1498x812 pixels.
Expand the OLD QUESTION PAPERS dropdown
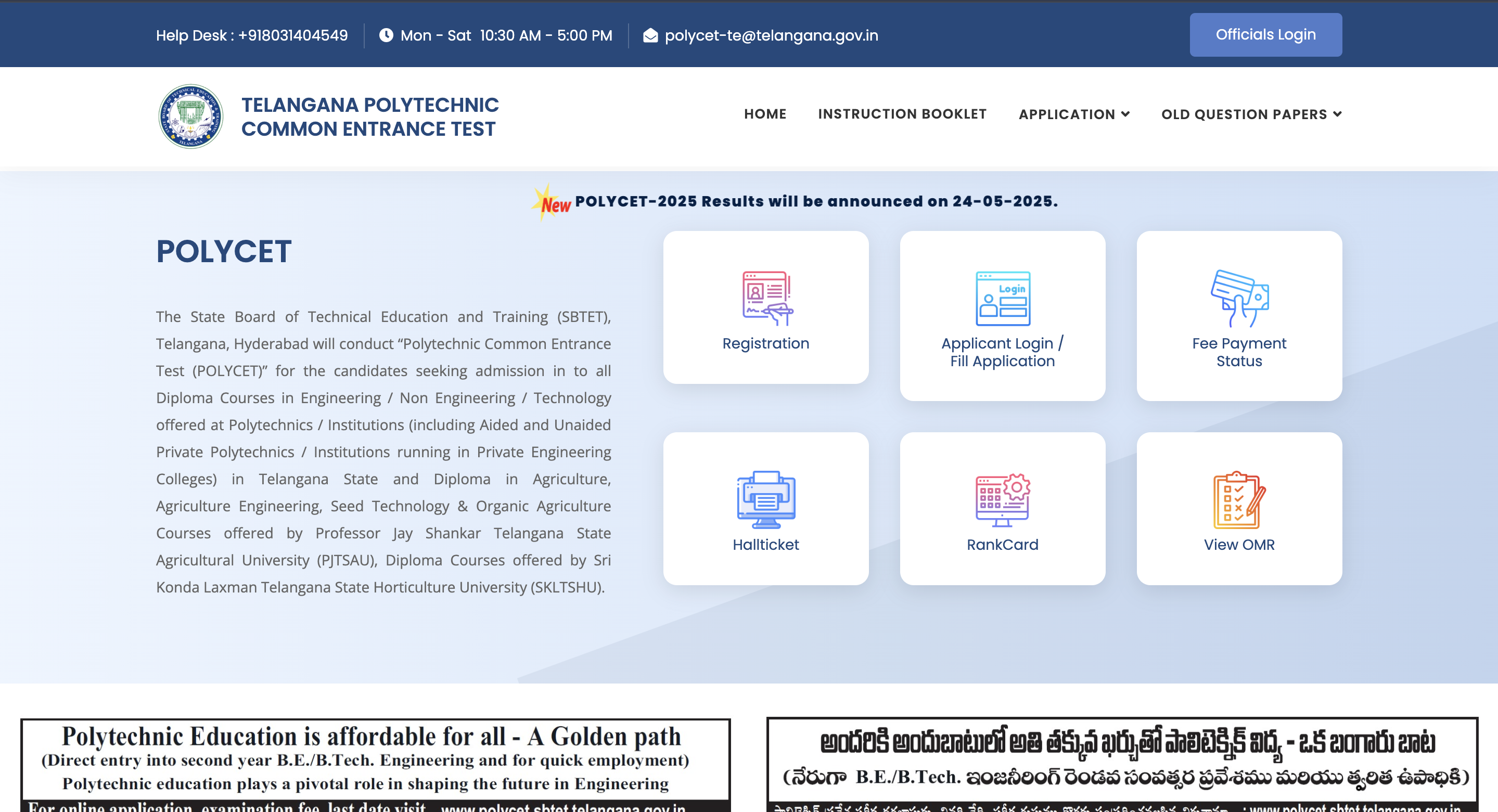pyautogui.click(x=1251, y=114)
